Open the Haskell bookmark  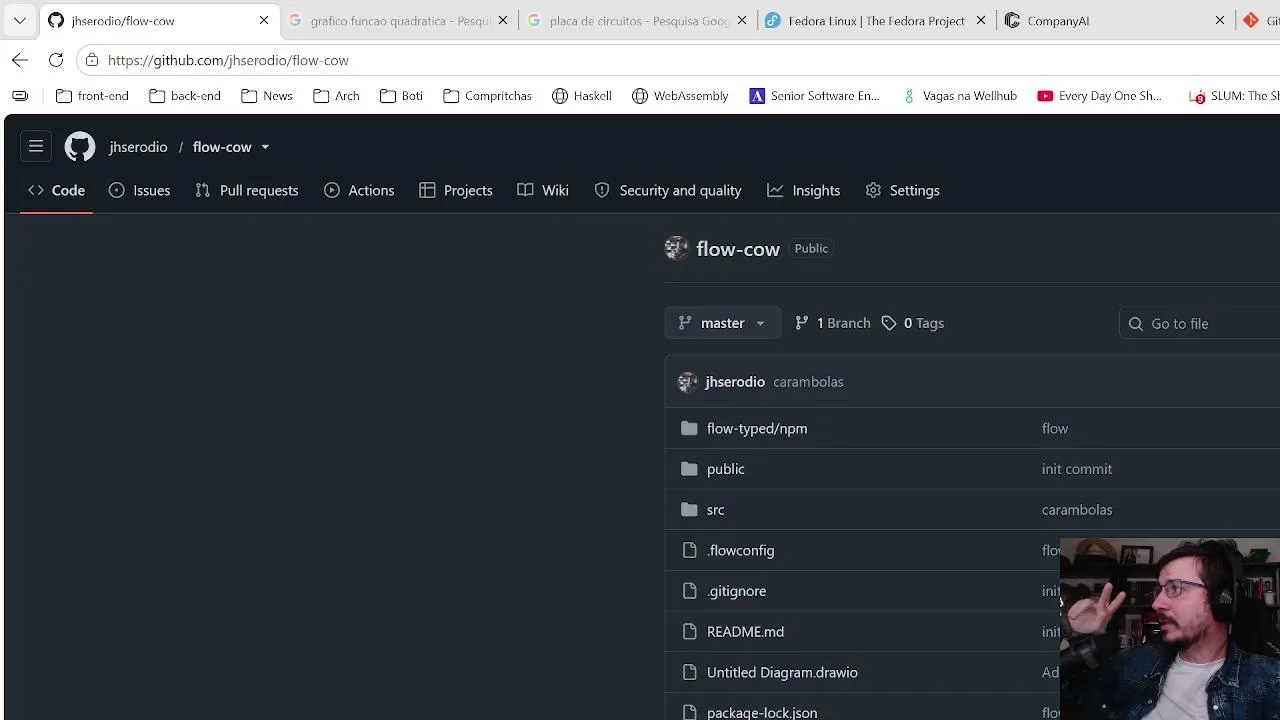tap(582, 96)
